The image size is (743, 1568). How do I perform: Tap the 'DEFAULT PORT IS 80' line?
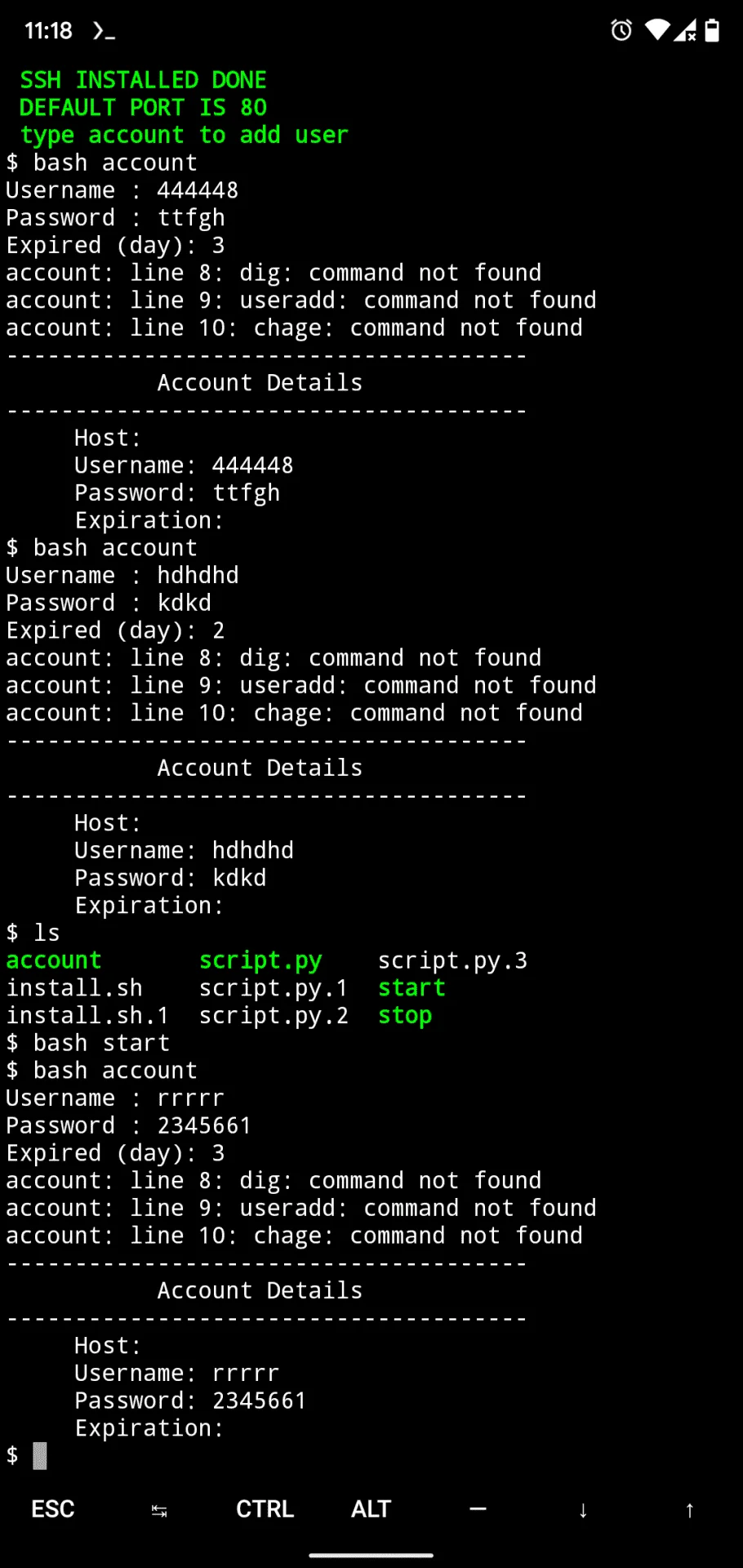coord(143,108)
